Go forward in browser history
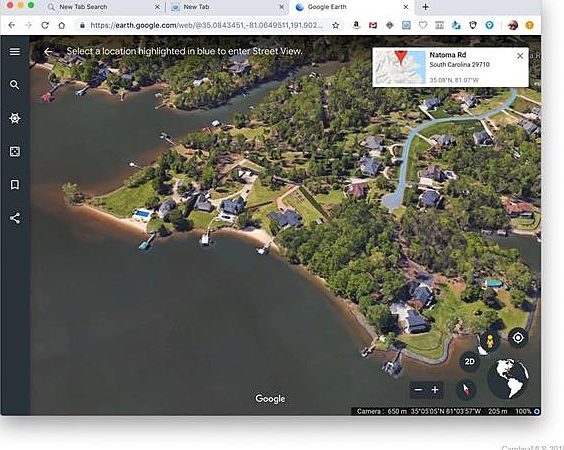 click(28, 25)
